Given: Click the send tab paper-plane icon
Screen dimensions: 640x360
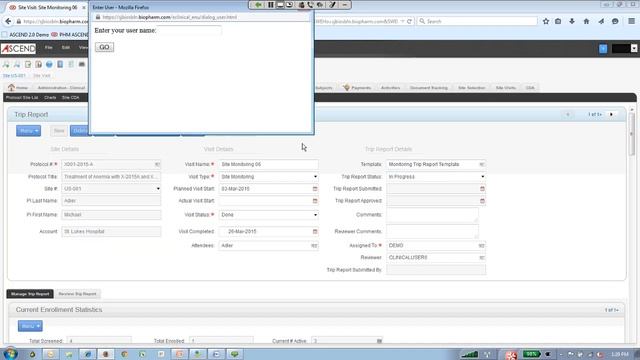Looking at the screenshot, I should [601, 21].
